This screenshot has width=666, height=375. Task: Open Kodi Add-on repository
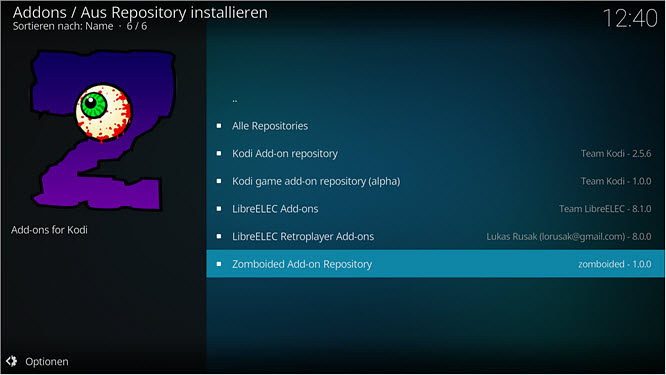coord(436,153)
